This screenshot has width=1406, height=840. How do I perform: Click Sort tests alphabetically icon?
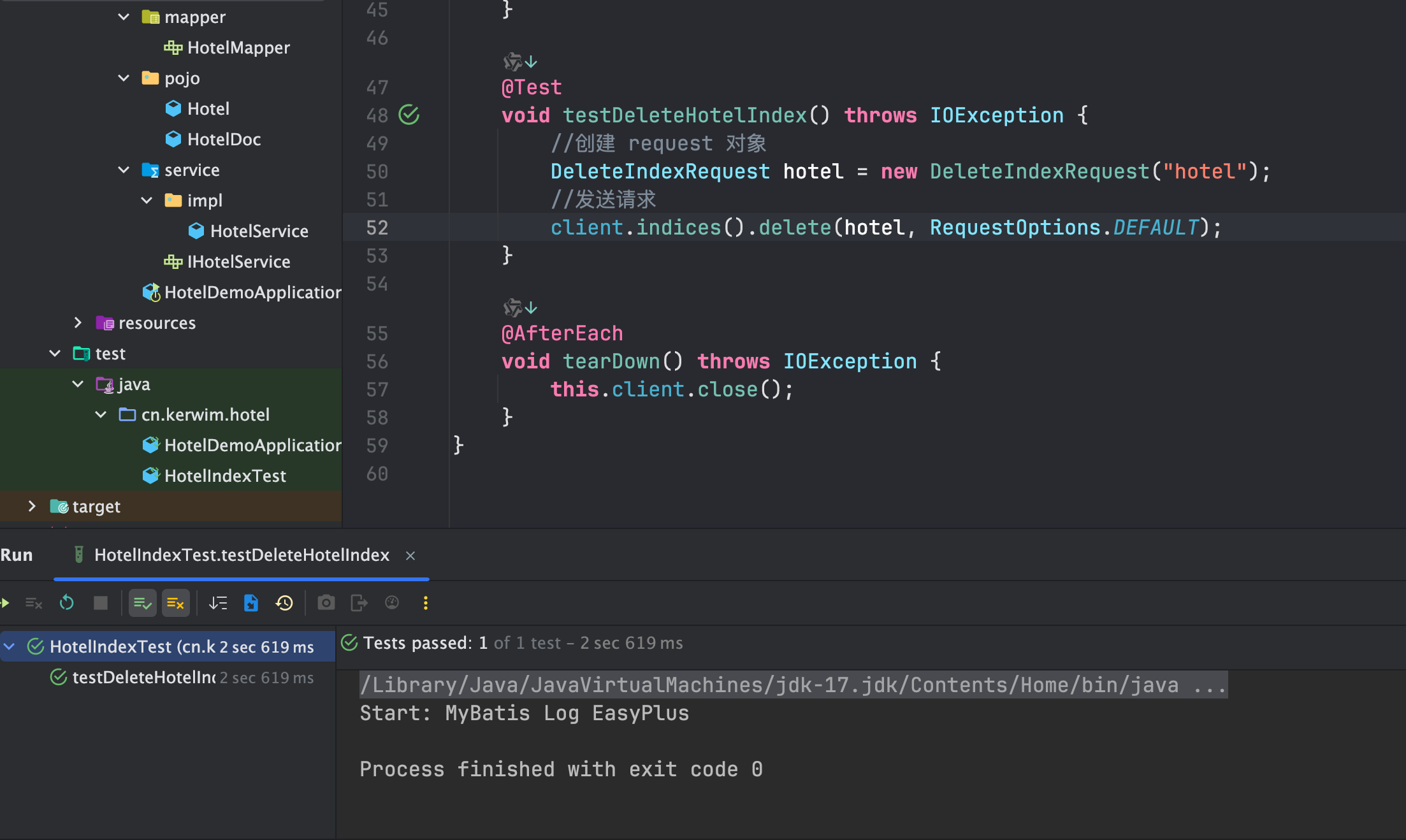[x=218, y=603]
